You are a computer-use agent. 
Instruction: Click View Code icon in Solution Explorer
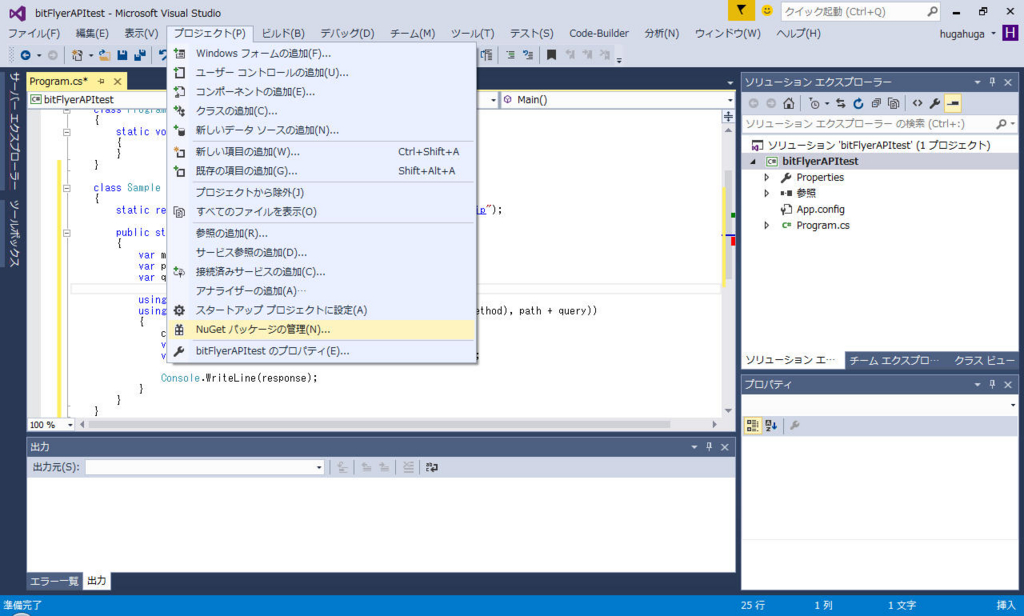pyautogui.click(x=918, y=103)
